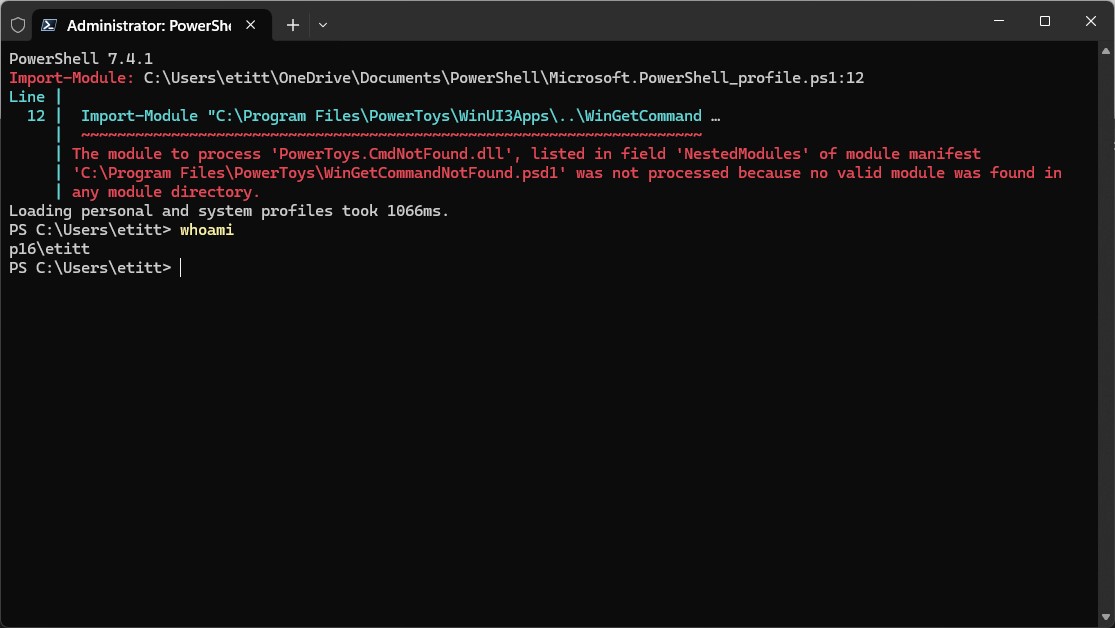Screen dimensions: 1115x628
Task: Click empty title bar area beside tabs
Action: click(650, 21)
